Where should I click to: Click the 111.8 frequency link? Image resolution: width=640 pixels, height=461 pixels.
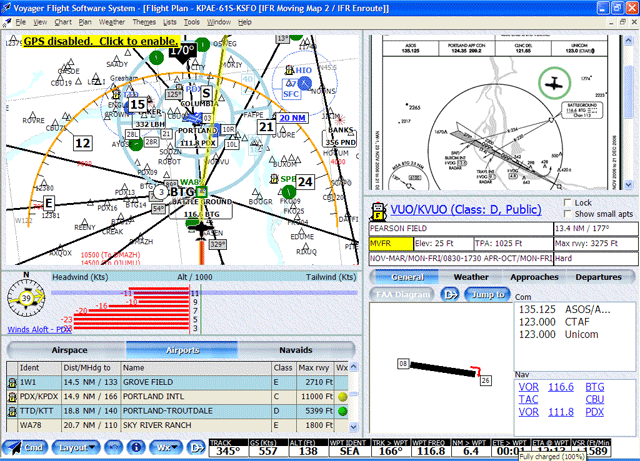[561, 412]
